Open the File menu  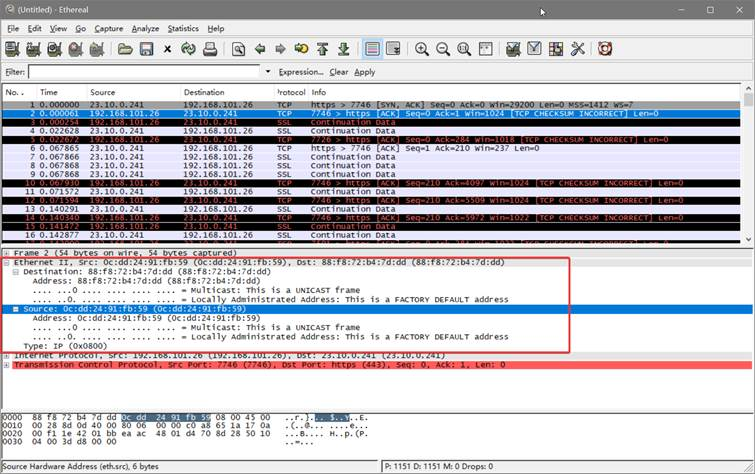[x=13, y=28]
